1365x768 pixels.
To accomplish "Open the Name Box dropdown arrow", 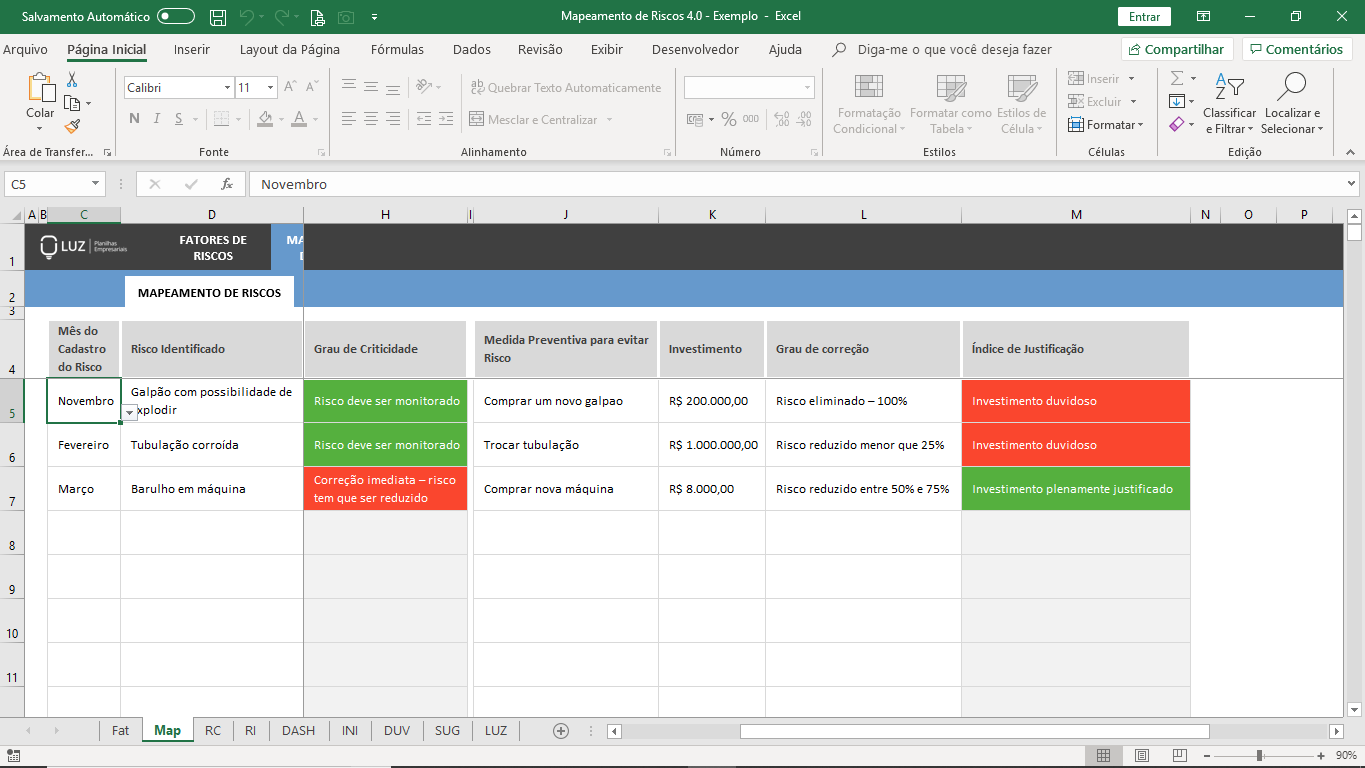I will click(x=96, y=184).
